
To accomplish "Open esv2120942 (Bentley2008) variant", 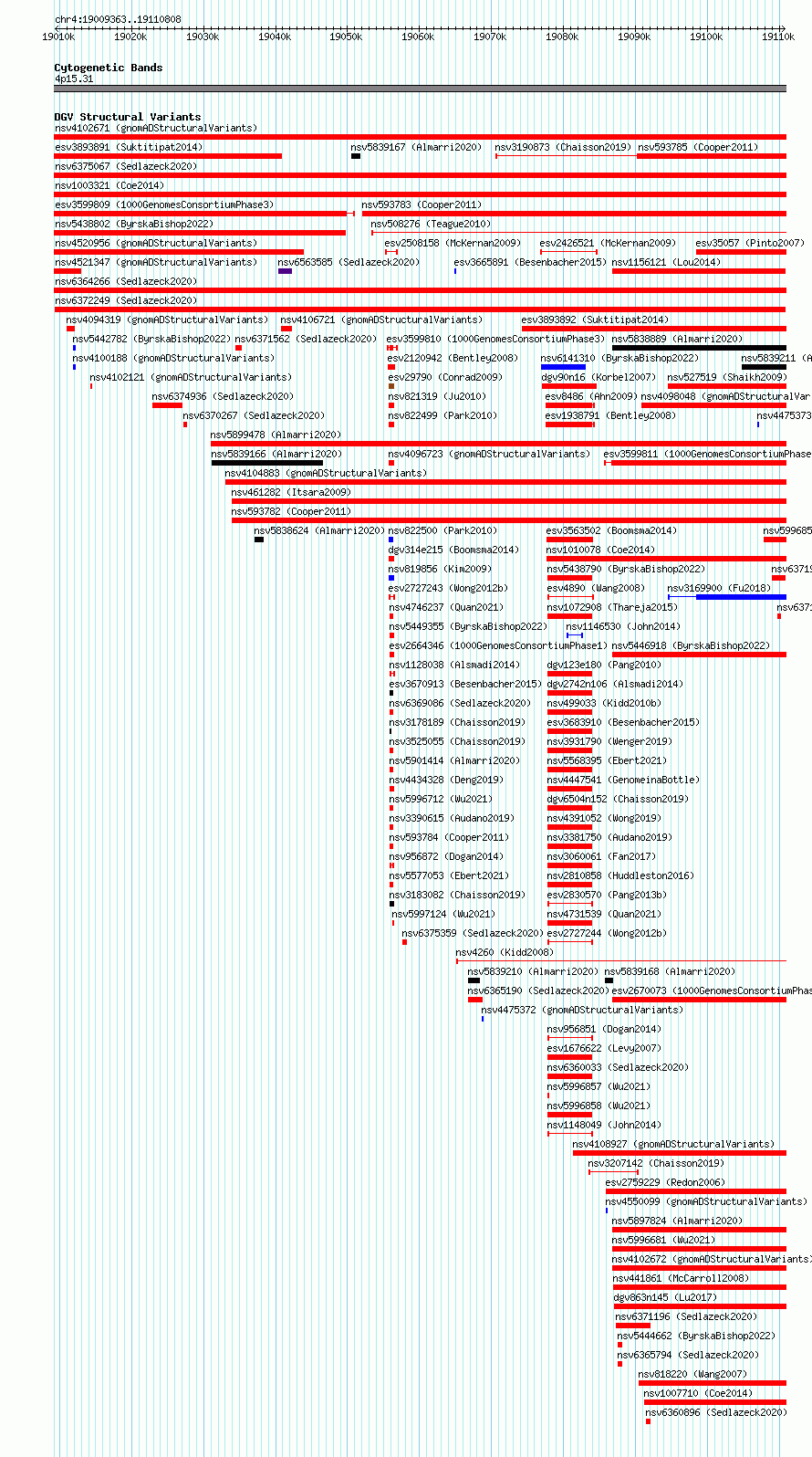I will click(x=453, y=358).
